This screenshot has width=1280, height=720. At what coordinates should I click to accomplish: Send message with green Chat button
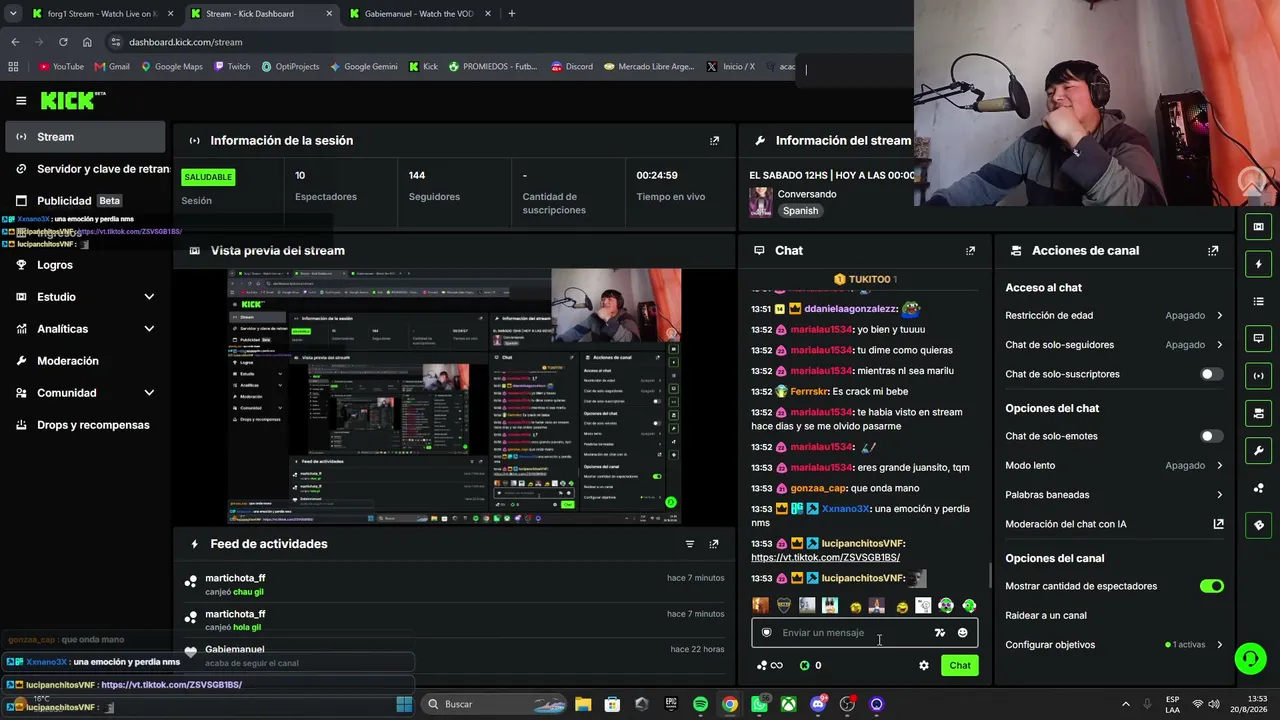click(x=960, y=665)
